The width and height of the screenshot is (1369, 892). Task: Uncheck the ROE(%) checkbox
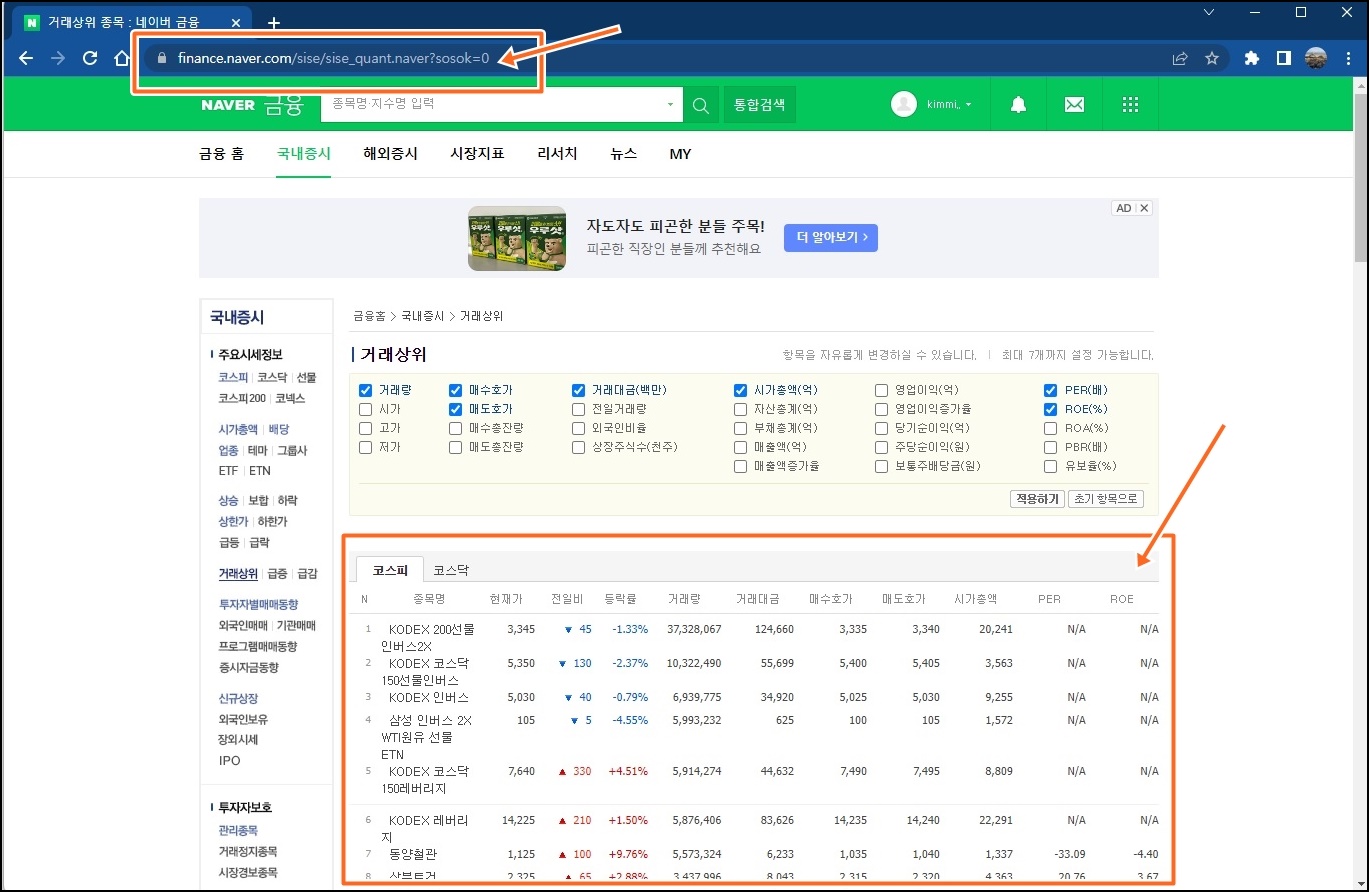[x=1050, y=409]
